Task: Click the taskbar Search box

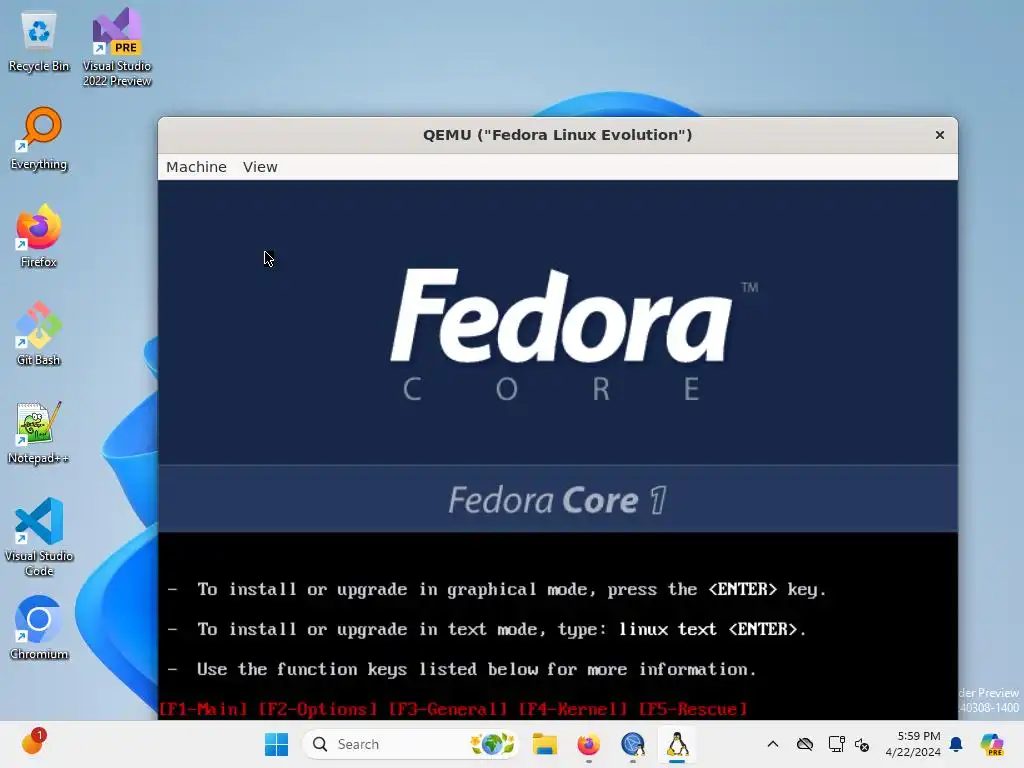Action: (411, 744)
